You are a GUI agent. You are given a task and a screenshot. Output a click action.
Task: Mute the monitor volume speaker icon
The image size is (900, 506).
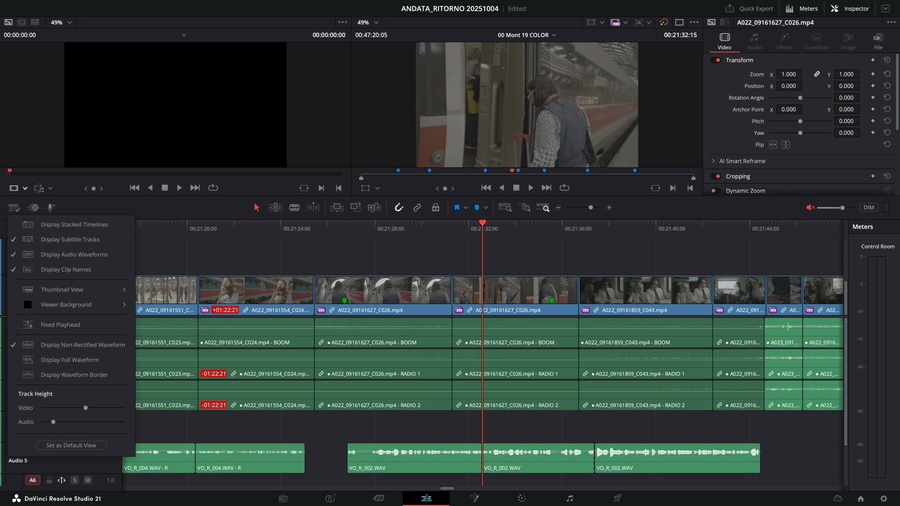(x=810, y=208)
